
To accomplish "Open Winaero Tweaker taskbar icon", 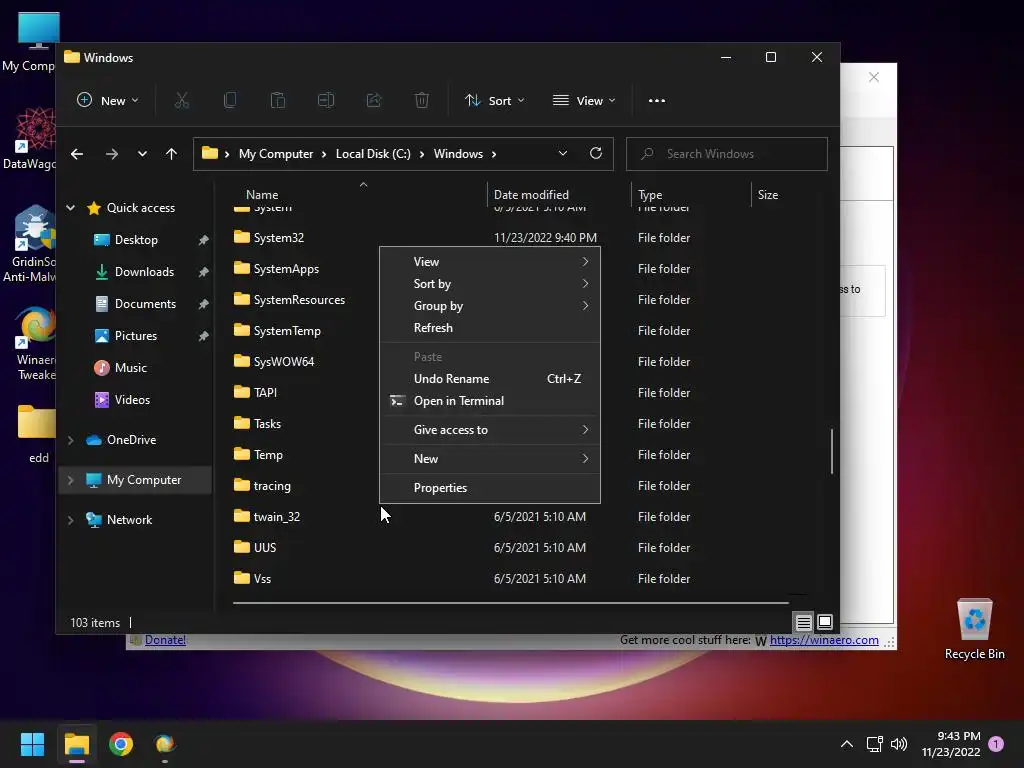I will click(x=165, y=744).
